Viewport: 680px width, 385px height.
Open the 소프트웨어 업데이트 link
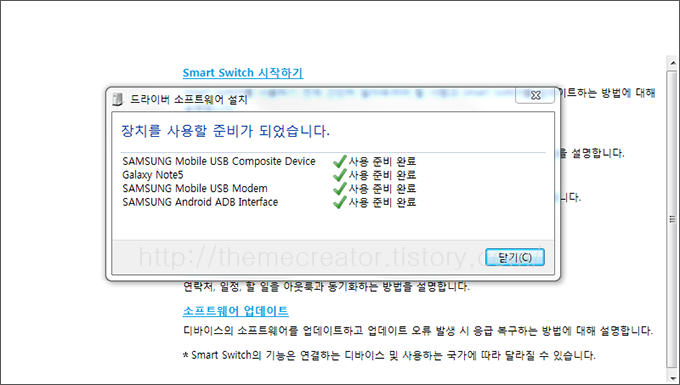click(235, 311)
